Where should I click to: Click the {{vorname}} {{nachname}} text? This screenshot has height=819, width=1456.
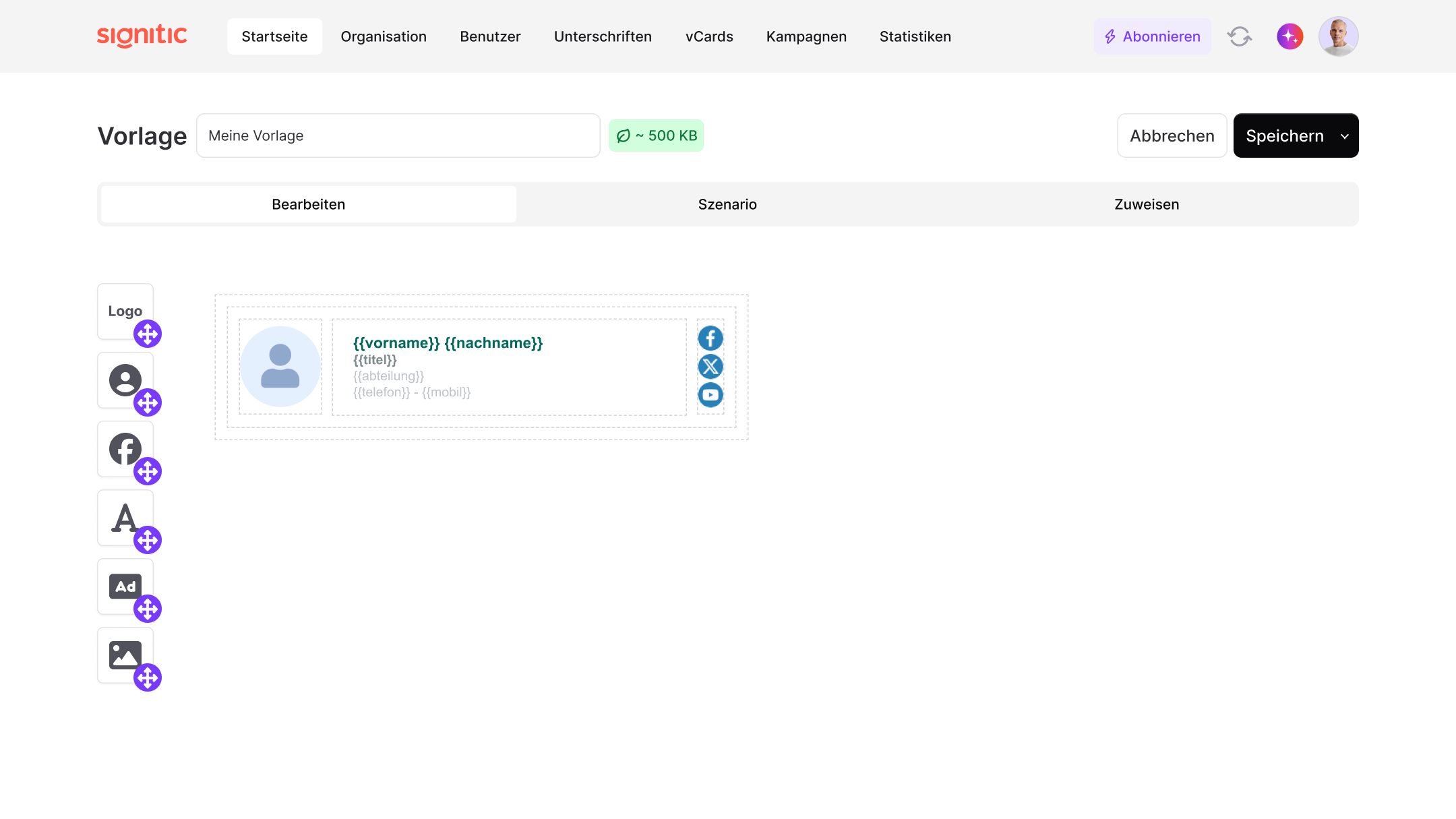(448, 343)
